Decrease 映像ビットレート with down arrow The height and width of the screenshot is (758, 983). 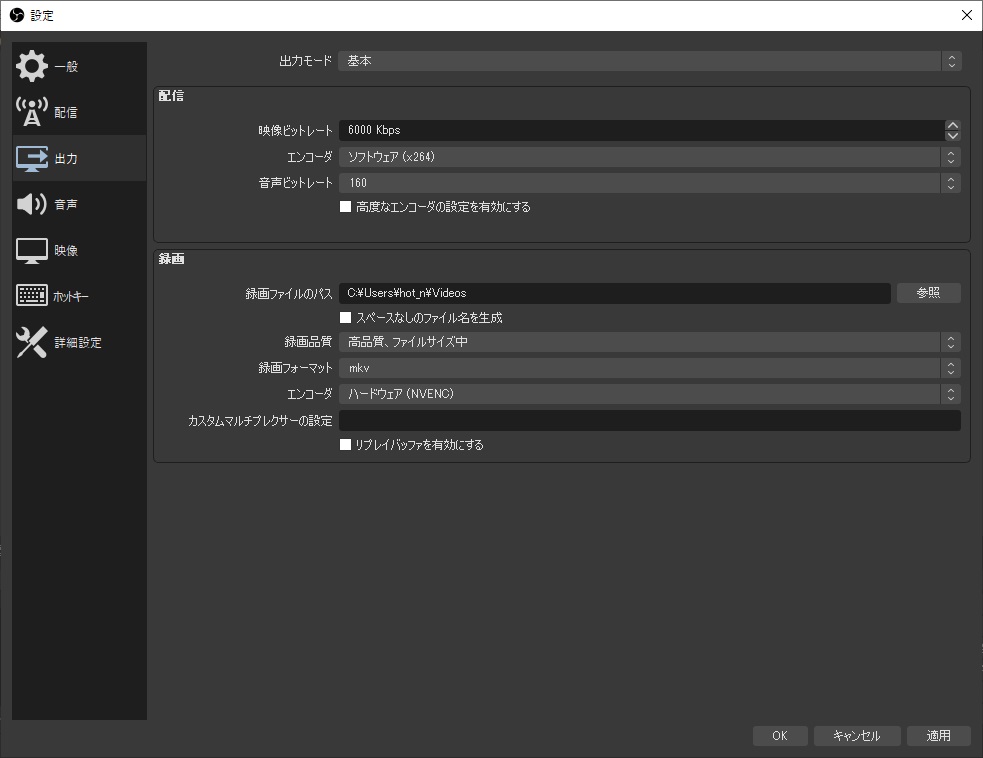pyautogui.click(x=953, y=135)
